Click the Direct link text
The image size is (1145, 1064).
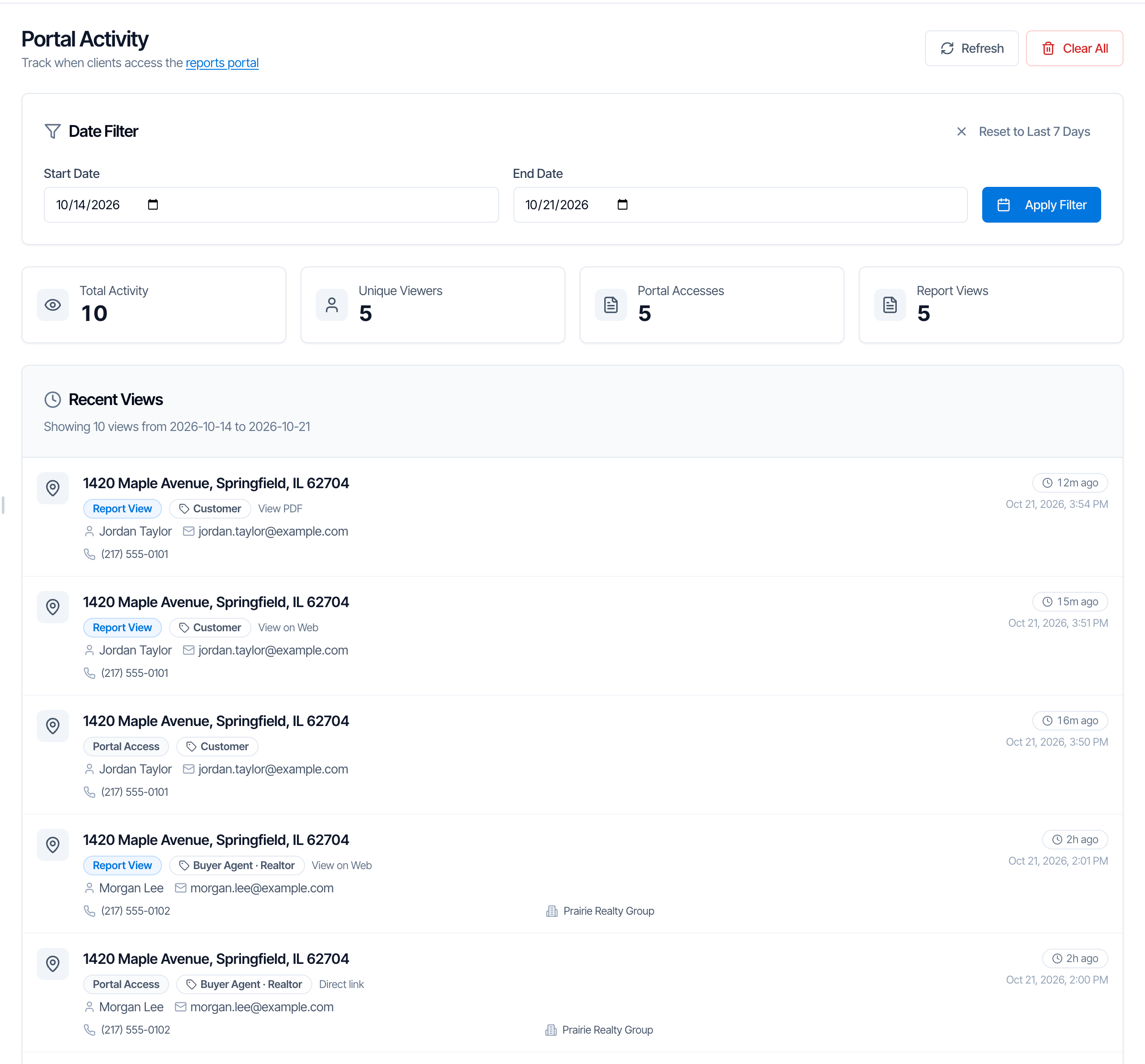(x=342, y=984)
